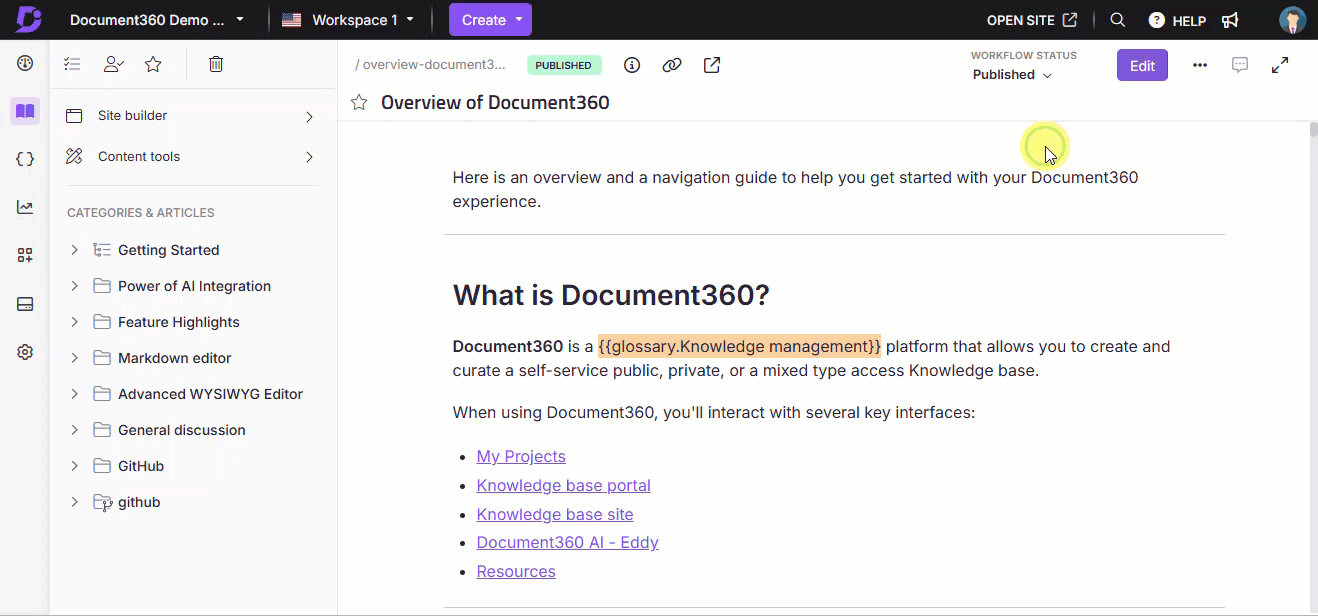Click the bulk operations checklist icon
Image resolution: width=1318 pixels, height=616 pixels.
72,64
